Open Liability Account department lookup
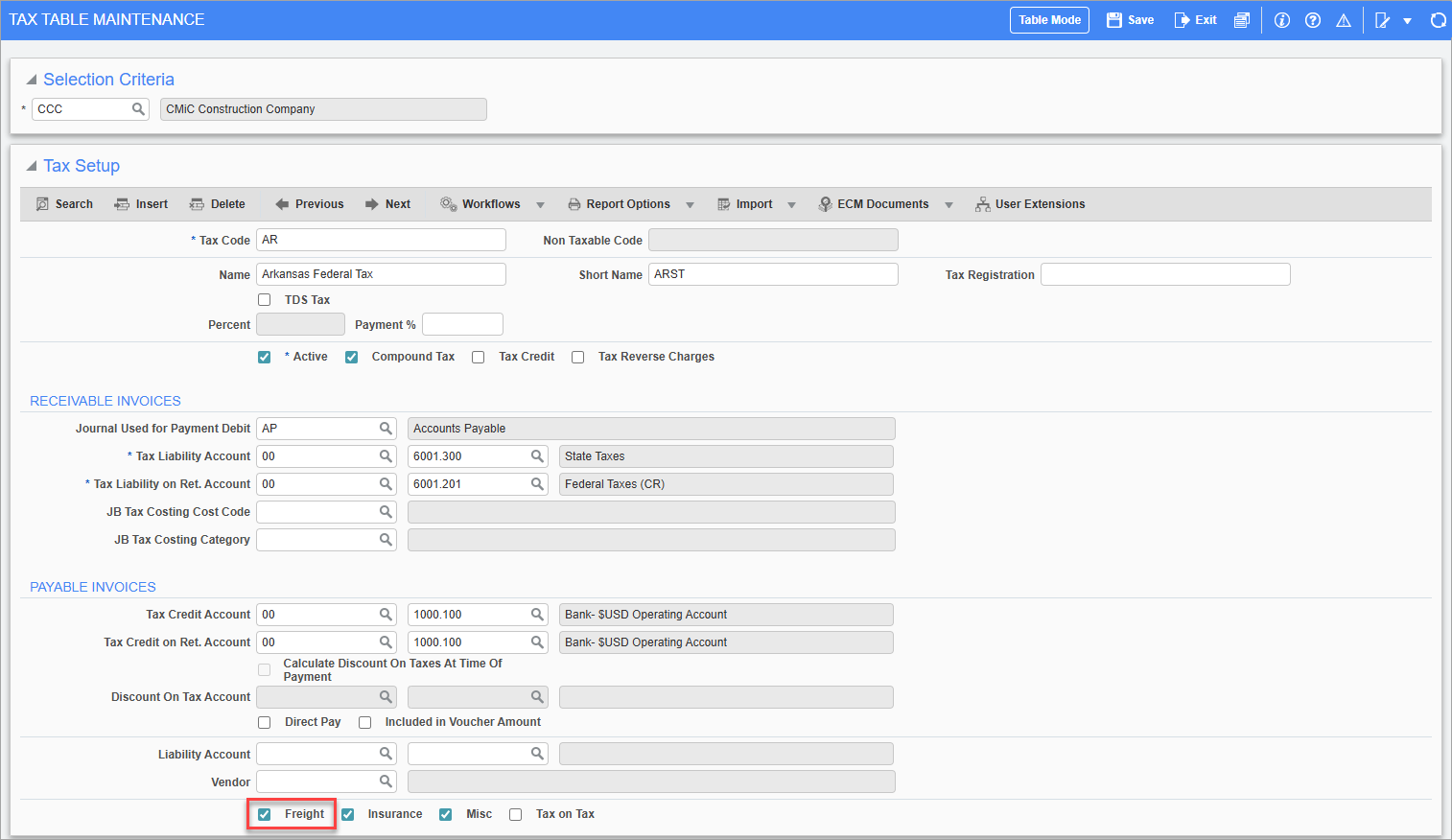Viewport: 1452px width, 840px height. coord(386,755)
